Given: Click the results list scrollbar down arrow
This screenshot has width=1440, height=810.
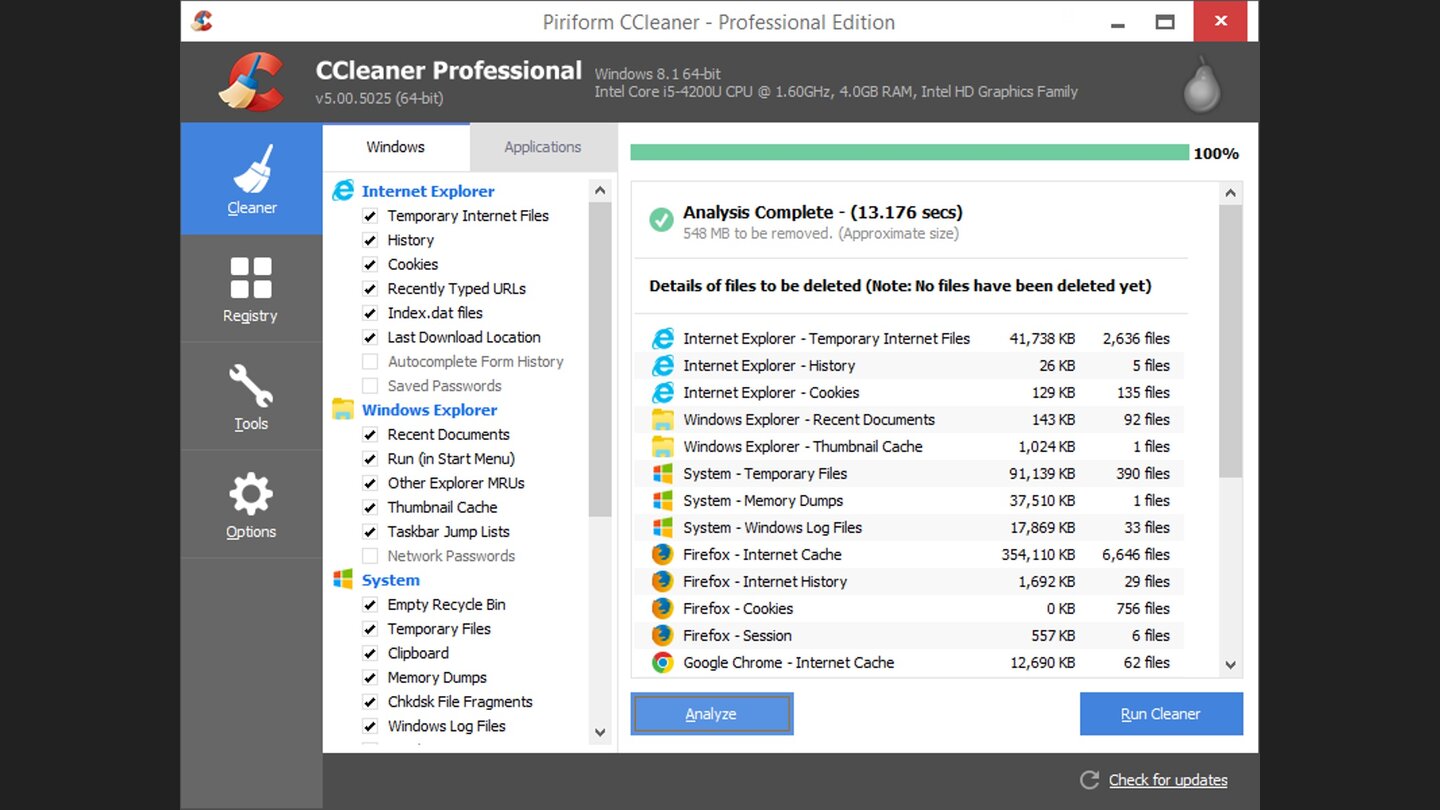Looking at the screenshot, I should [x=1231, y=664].
